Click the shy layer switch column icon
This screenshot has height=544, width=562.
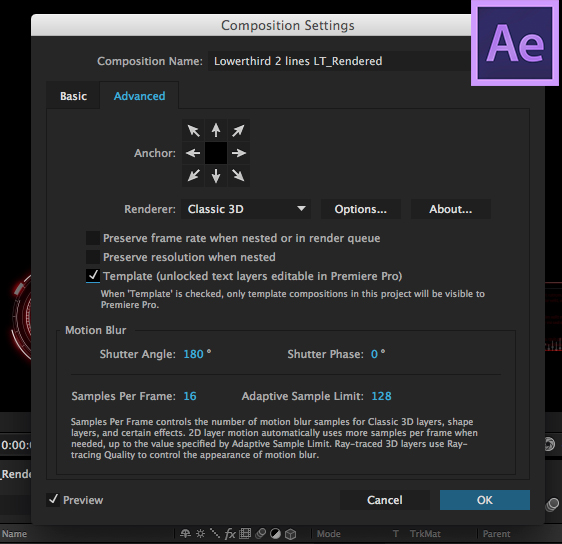coord(185,534)
